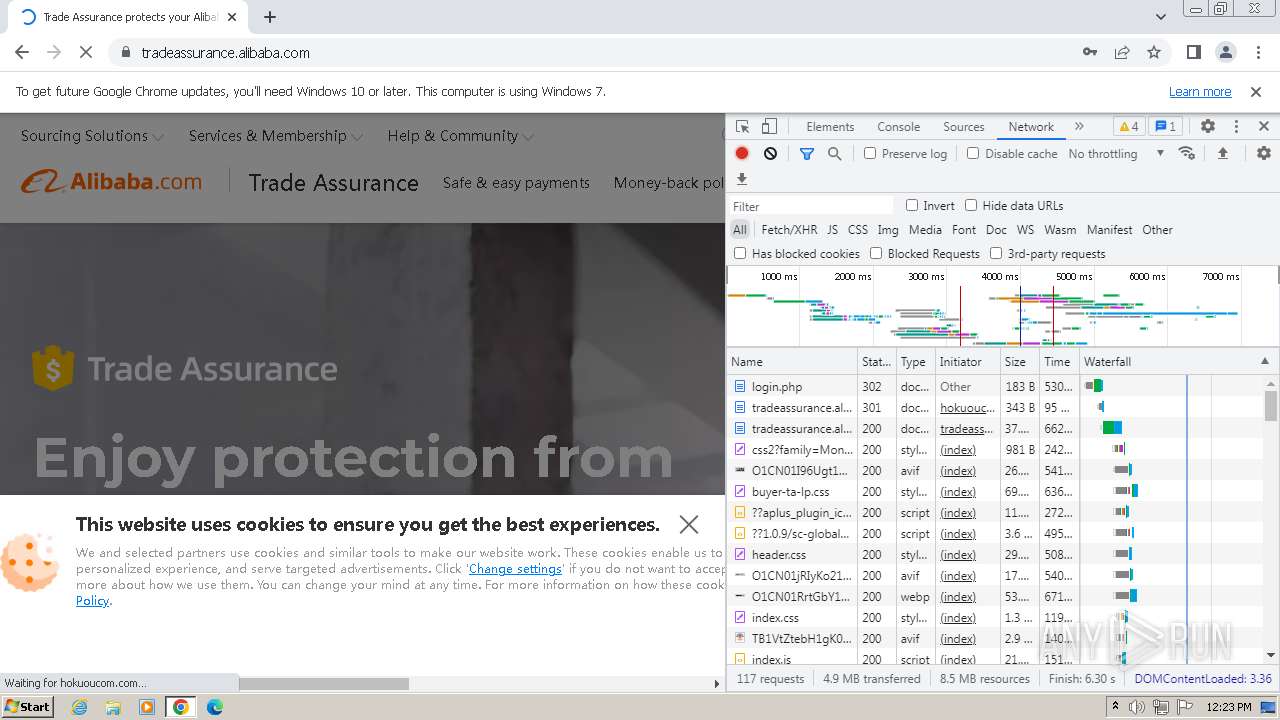Screen dimensions: 1280x720
Task: Open the tab search dropdown arrow
Action: pos(1160,17)
